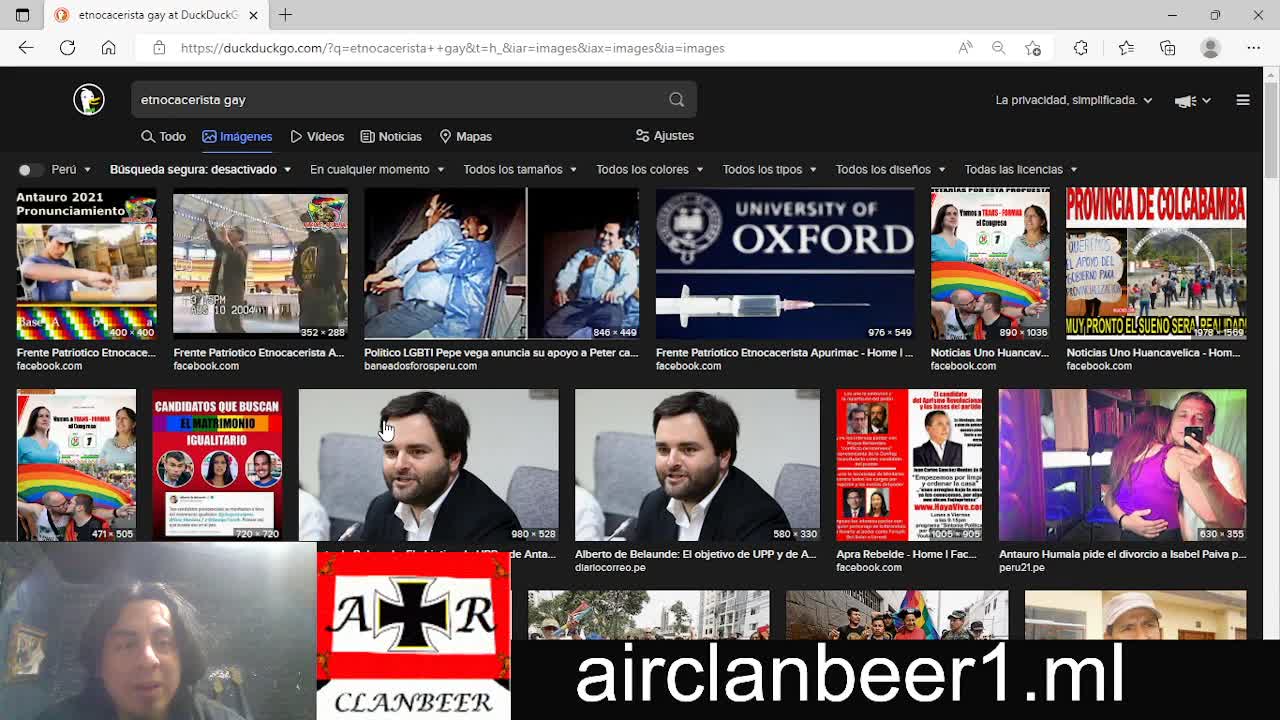Image resolution: width=1280 pixels, height=720 pixels.
Task: Open the hamburger menu icon
Action: pos(1243,100)
